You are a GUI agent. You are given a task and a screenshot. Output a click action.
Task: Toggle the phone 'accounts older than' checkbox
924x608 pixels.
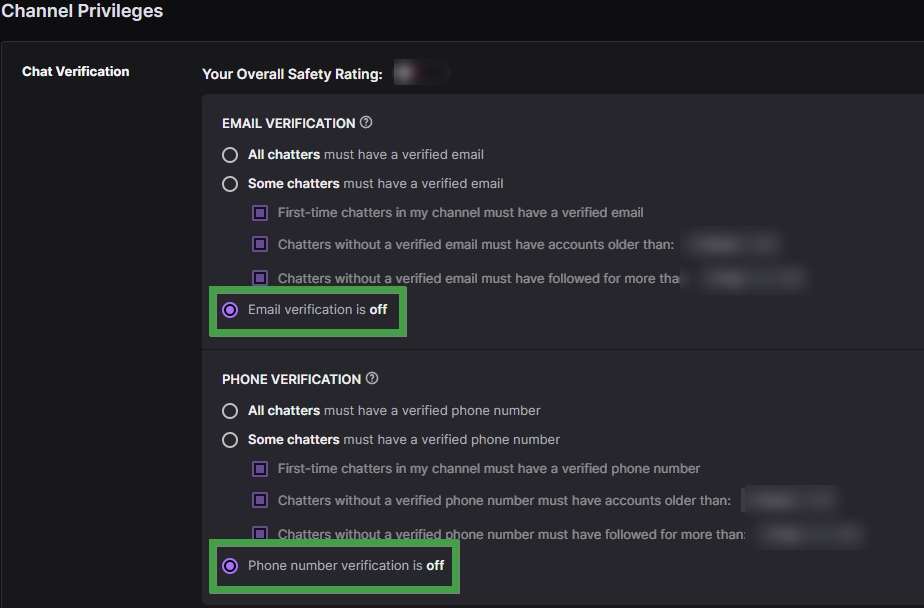[x=260, y=500]
